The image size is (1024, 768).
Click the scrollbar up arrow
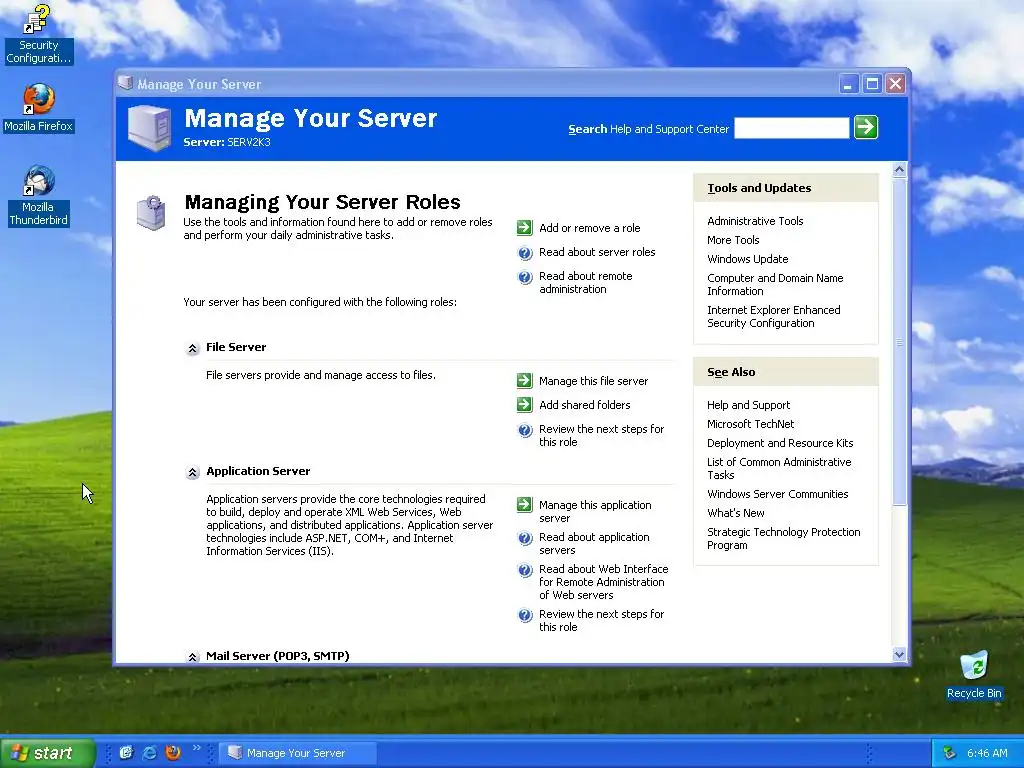899,170
